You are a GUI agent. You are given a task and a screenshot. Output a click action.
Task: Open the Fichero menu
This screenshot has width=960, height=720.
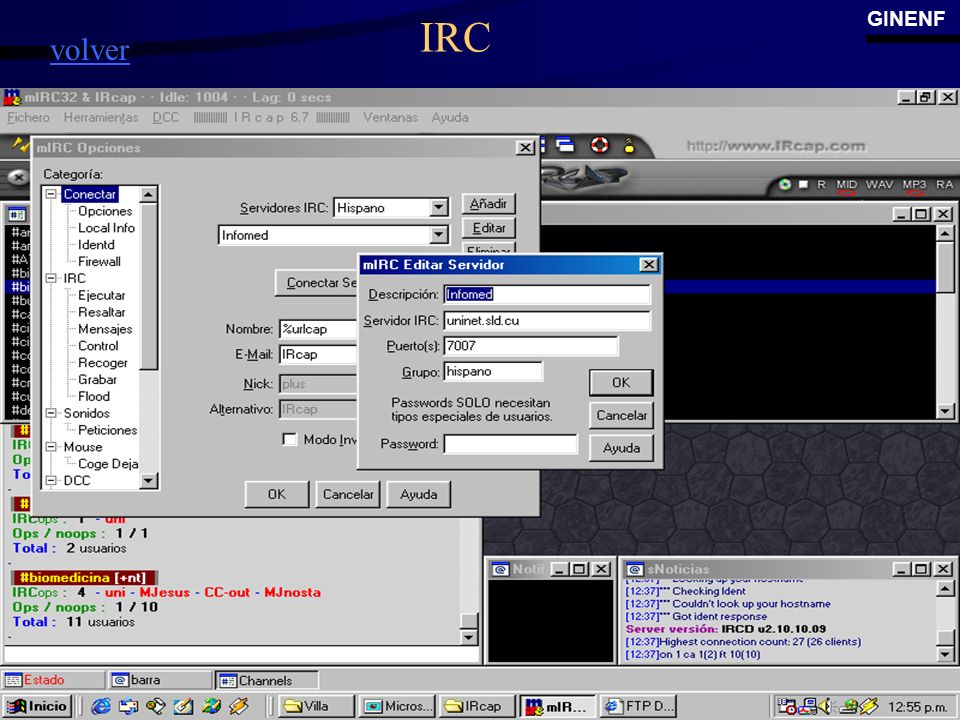(x=28, y=117)
